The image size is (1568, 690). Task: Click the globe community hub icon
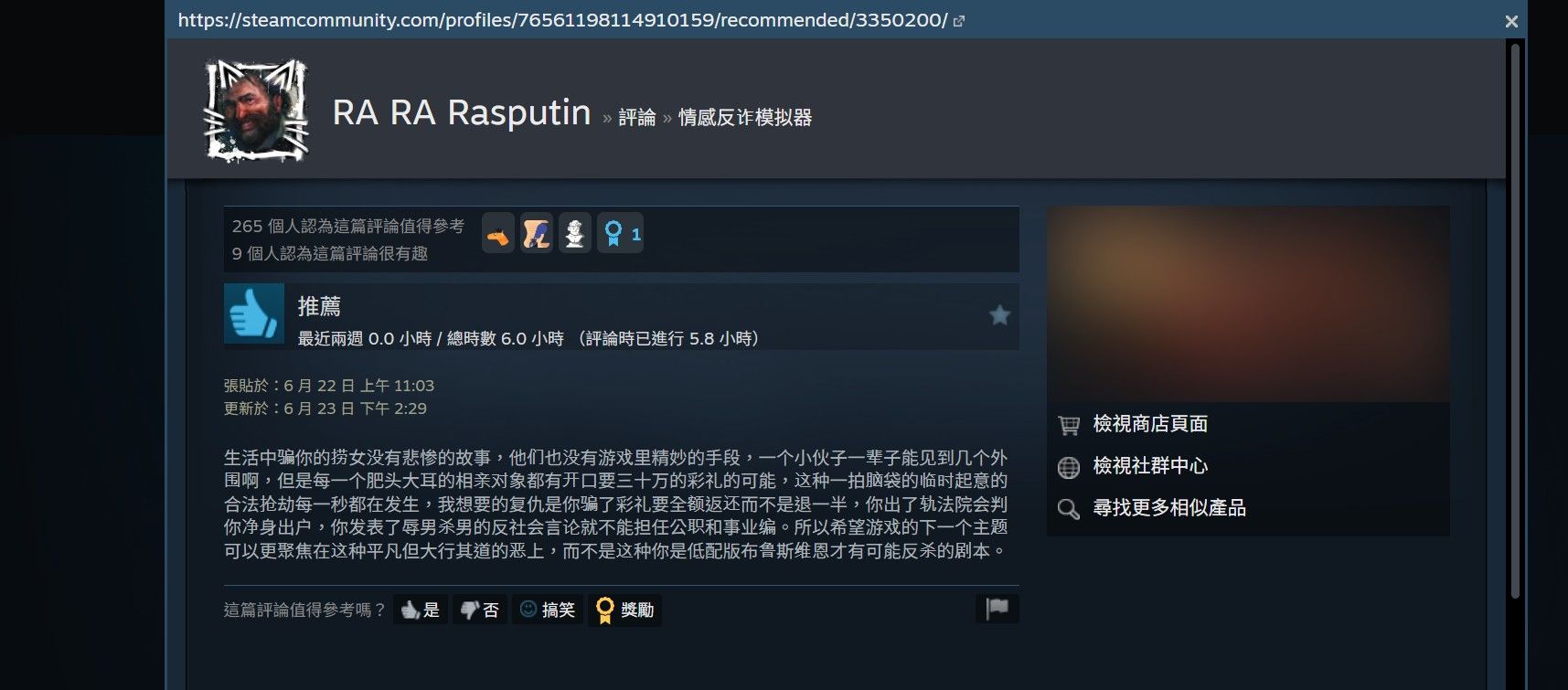pos(1069,467)
